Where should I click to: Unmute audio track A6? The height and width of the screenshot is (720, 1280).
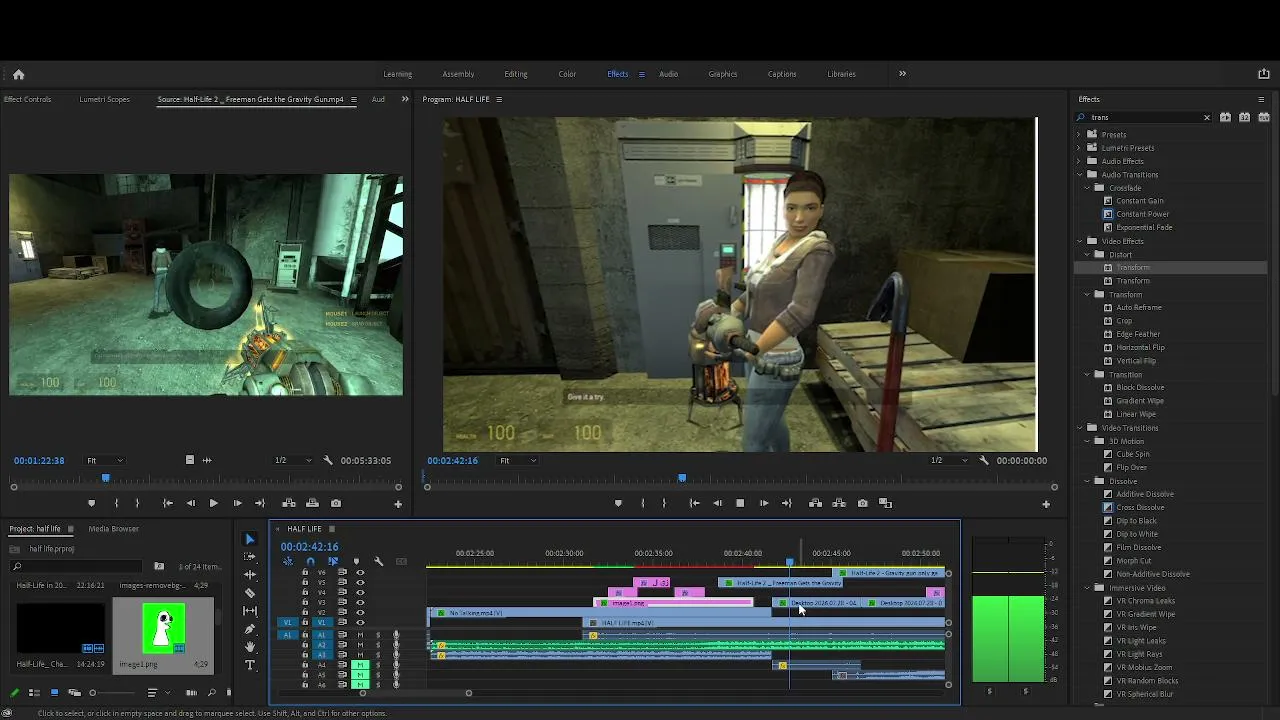pyautogui.click(x=360, y=685)
